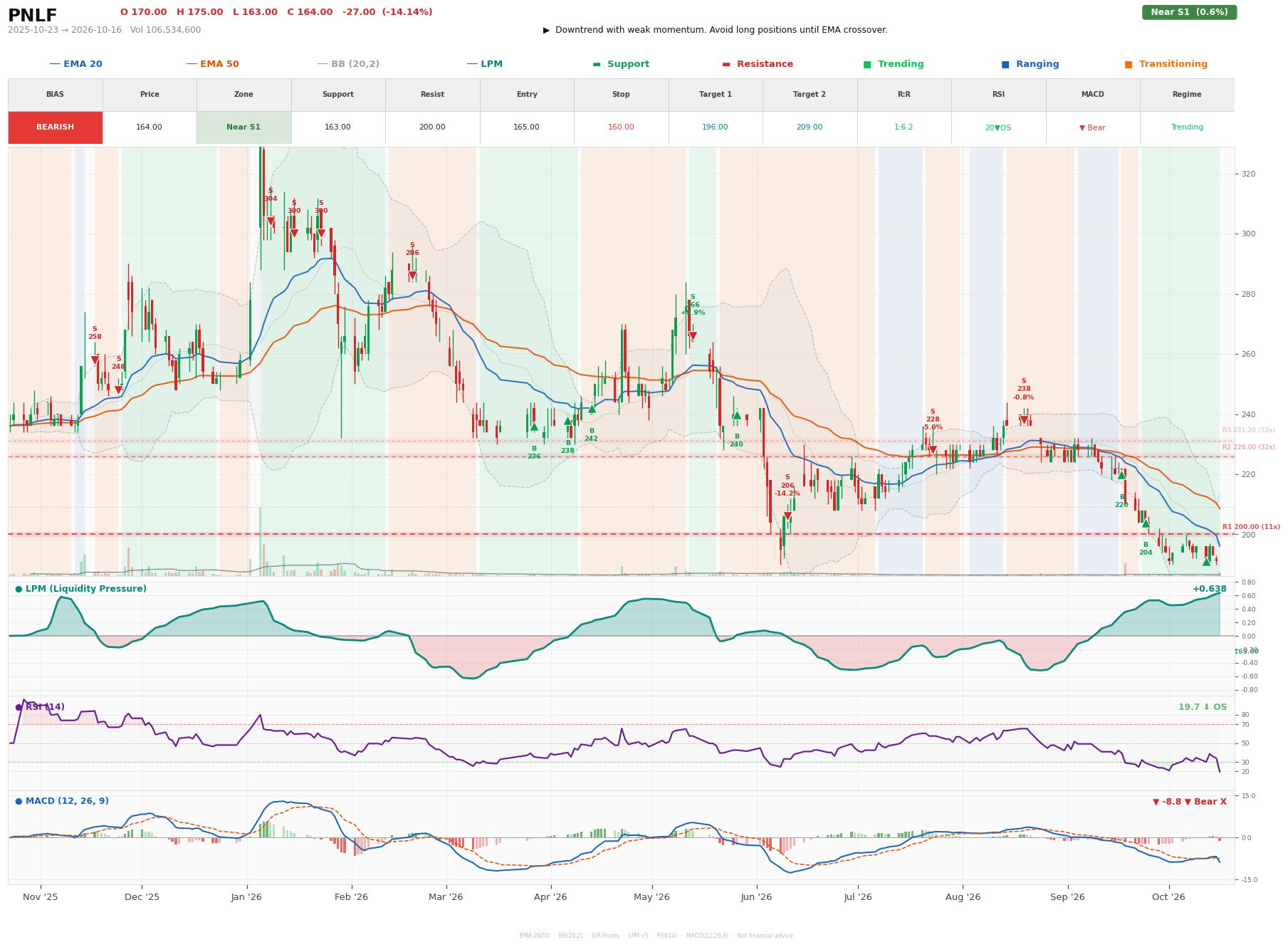Click the B 204 buy signal marker
This screenshot has height=947, width=1288.
(x=1146, y=523)
